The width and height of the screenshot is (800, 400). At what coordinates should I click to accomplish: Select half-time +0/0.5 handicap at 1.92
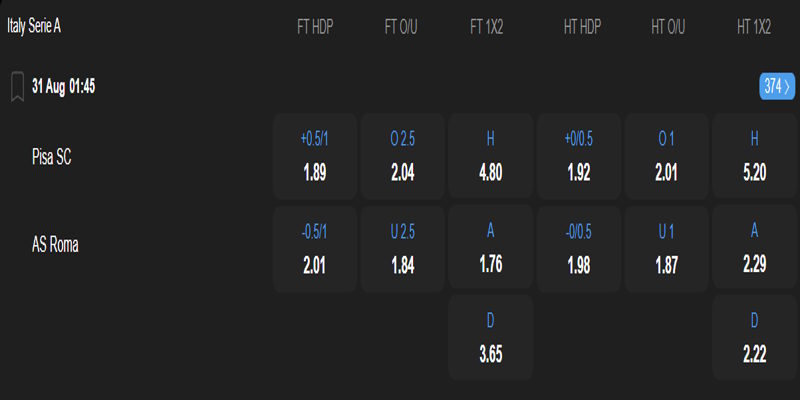[x=579, y=157]
